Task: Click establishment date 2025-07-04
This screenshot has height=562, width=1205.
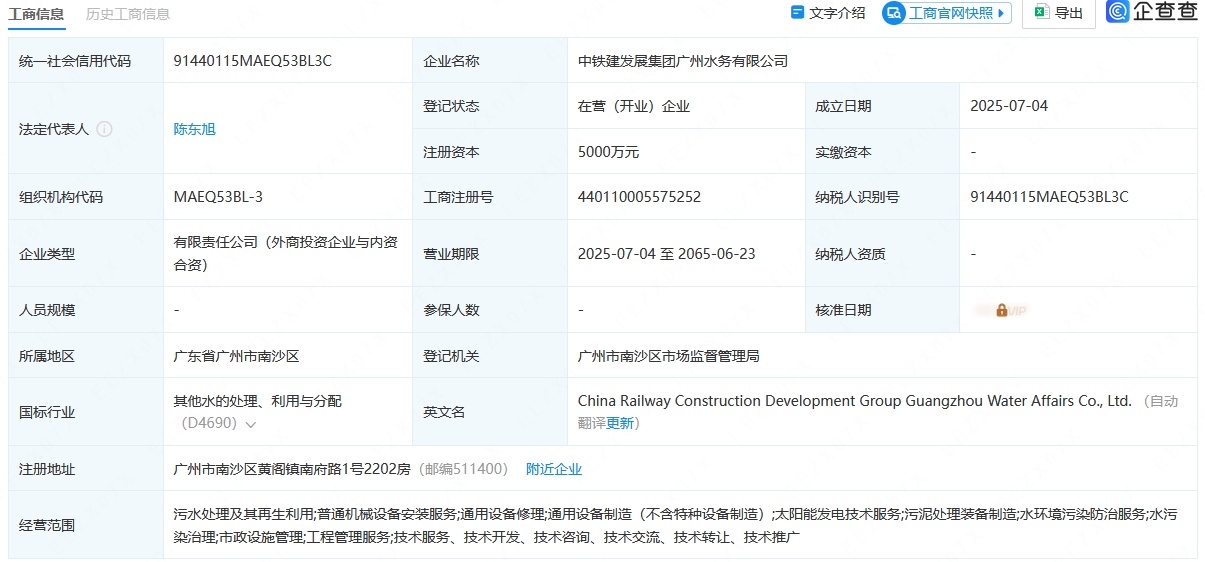Action: pos(1009,106)
